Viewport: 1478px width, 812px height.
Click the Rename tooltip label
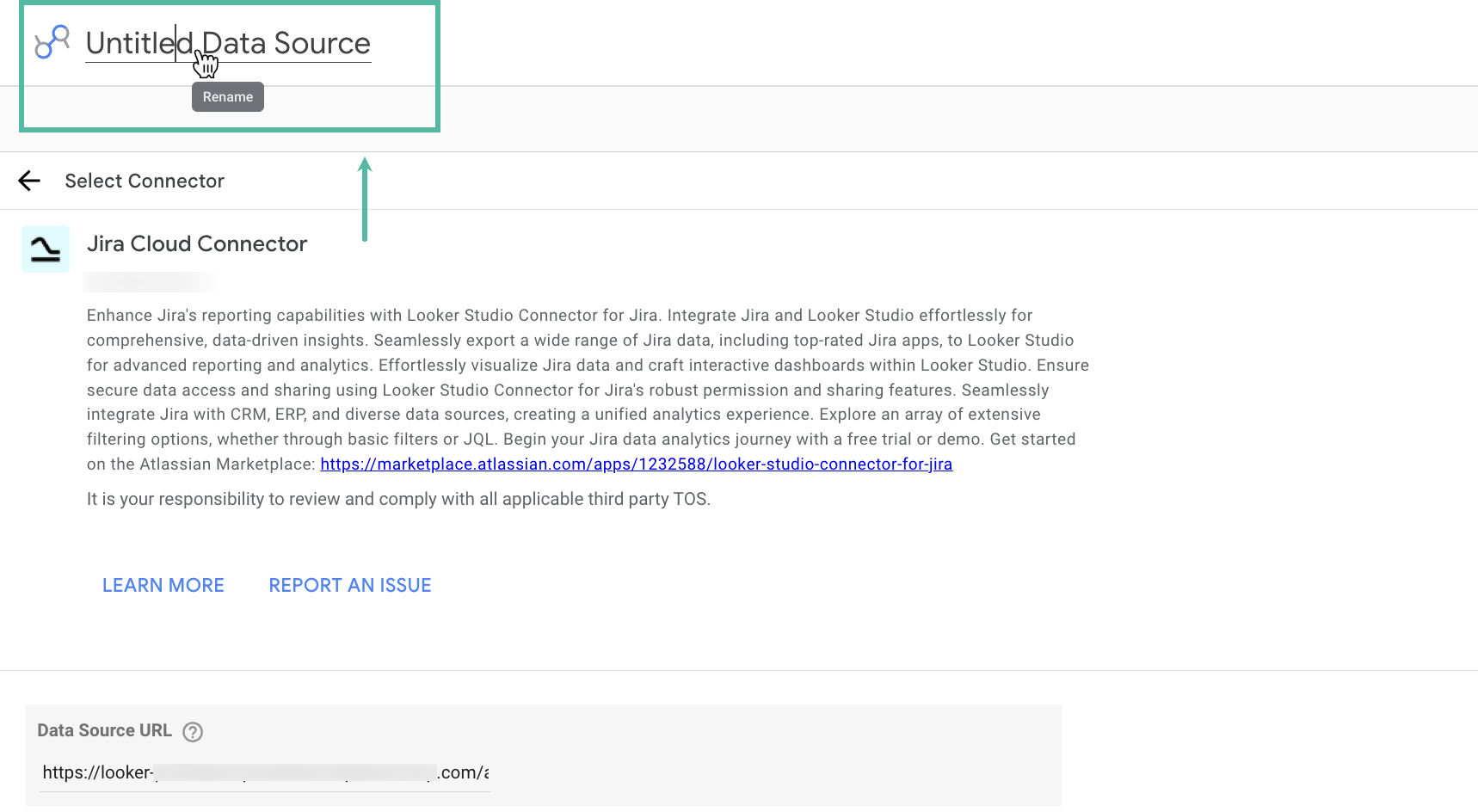228,97
